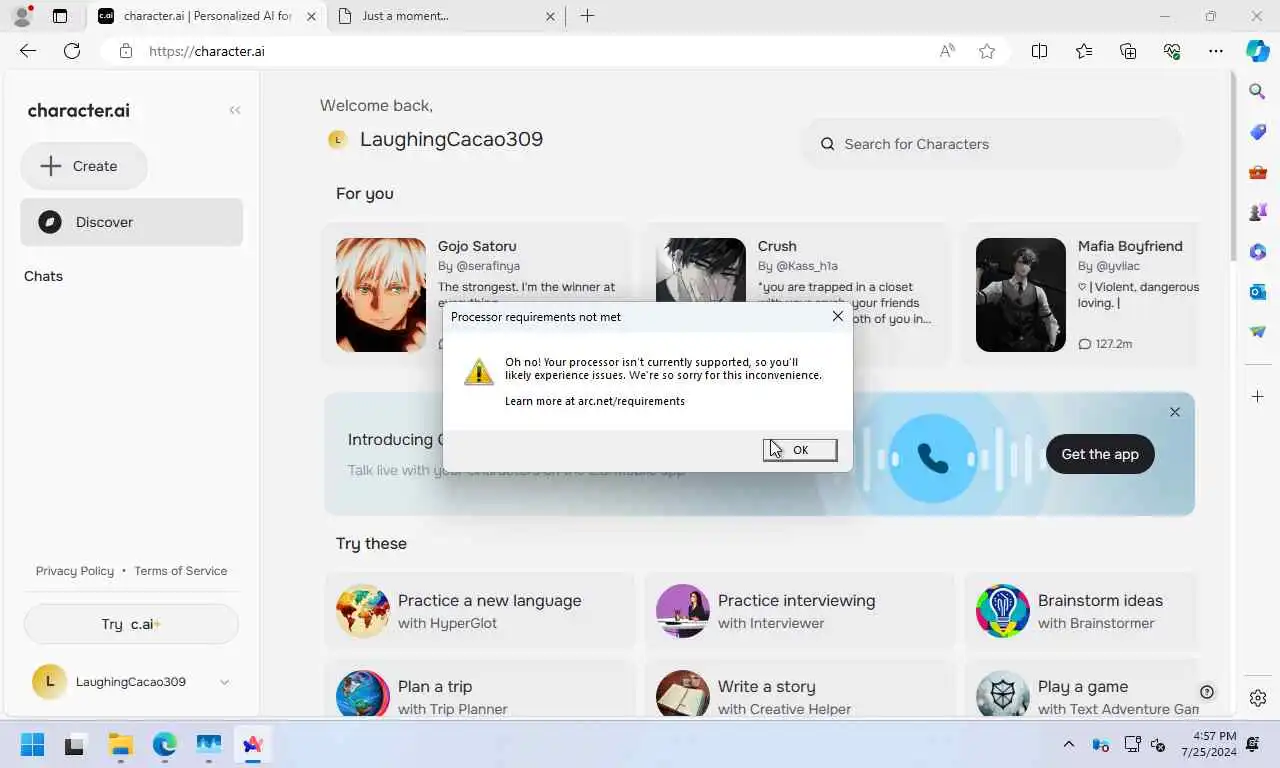Open the Windows Start menu
This screenshot has width=1280, height=768.
[32, 745]
